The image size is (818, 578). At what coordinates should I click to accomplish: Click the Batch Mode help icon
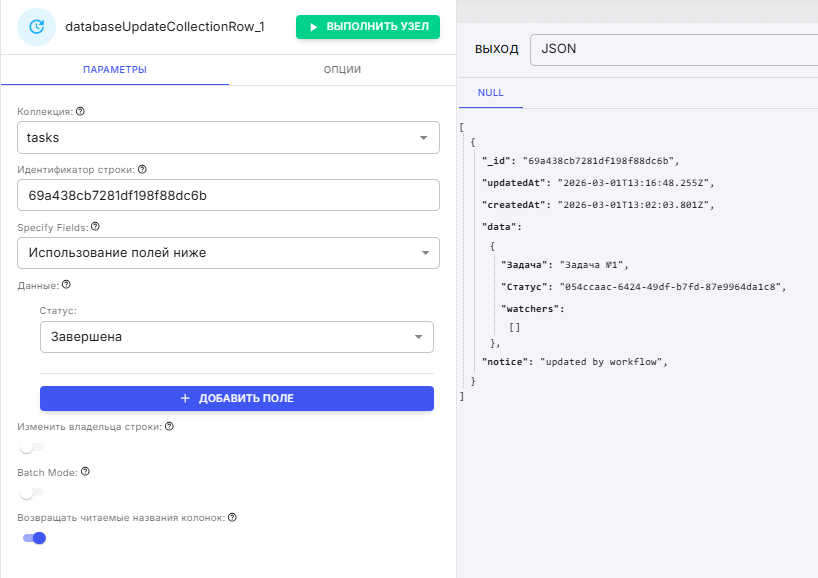pos(85,472)
